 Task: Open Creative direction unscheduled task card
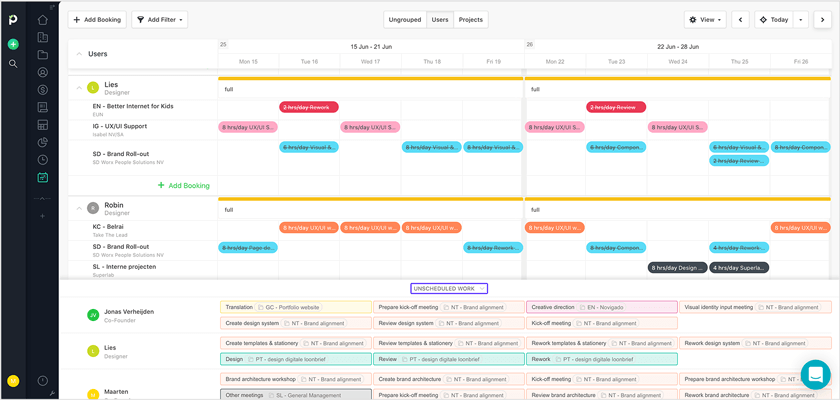pyautogui.click(x=602, y=307)
